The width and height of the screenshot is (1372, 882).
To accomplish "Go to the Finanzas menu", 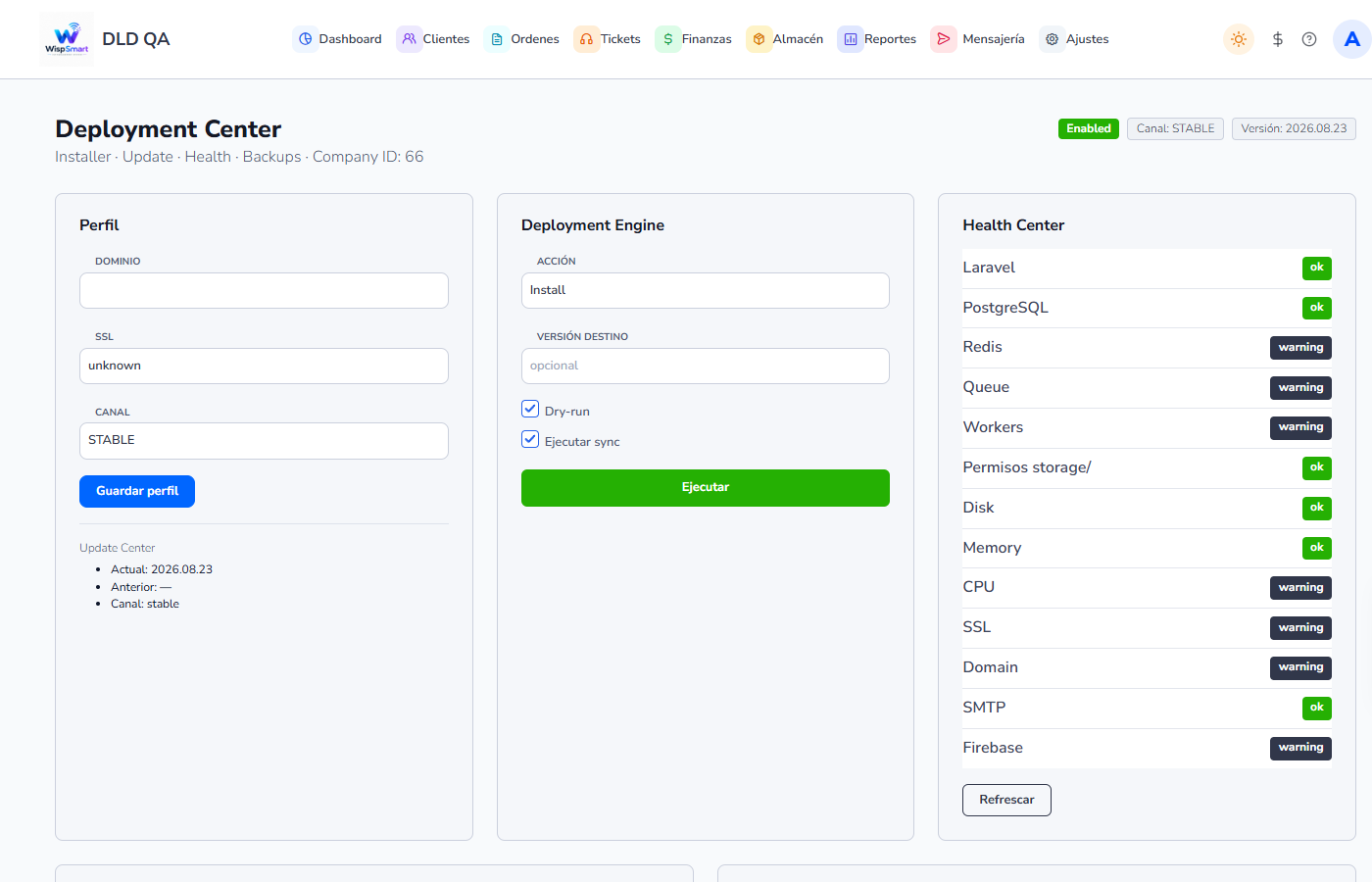I will click(694, 39).
